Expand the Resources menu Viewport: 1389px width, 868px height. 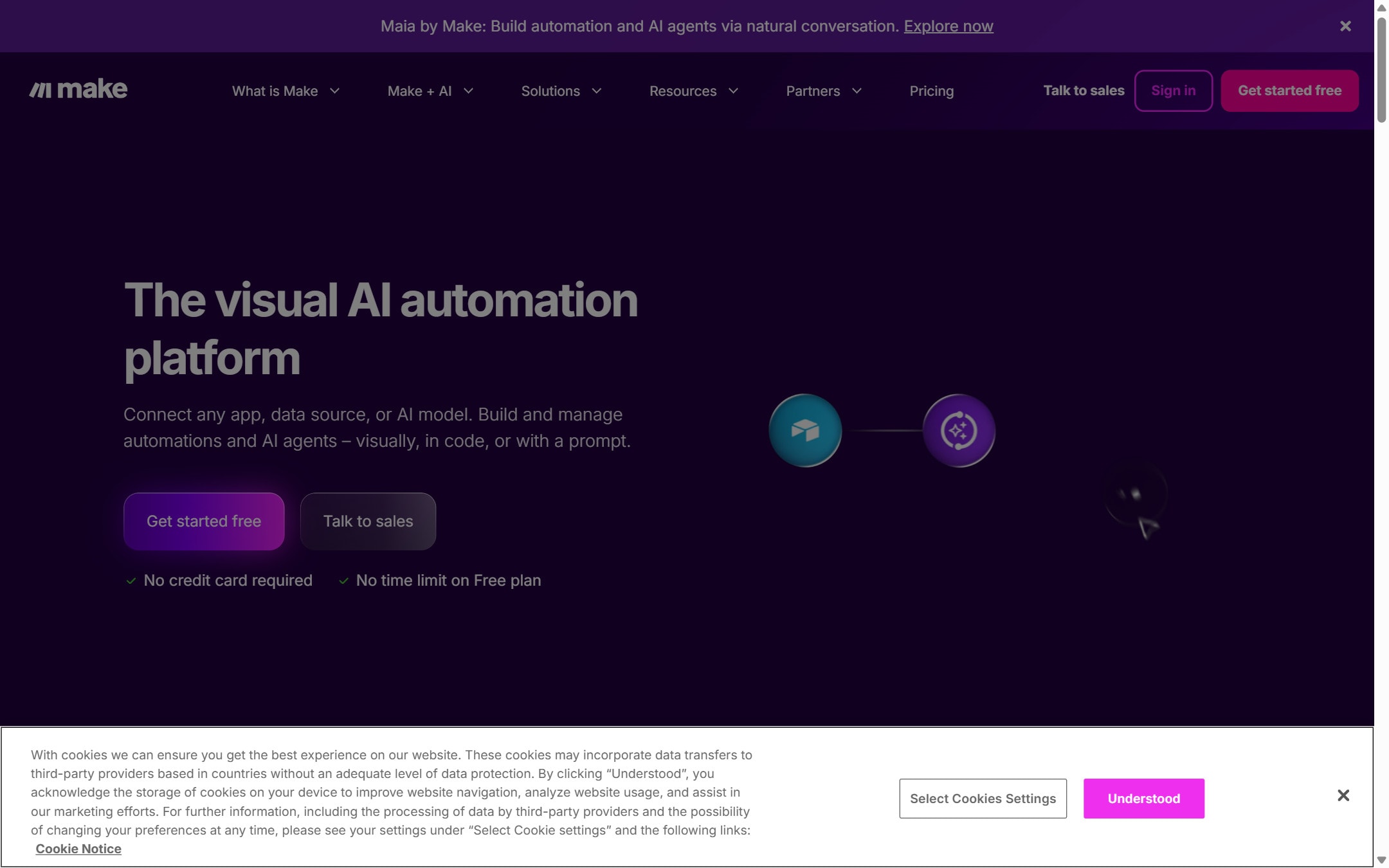point(693,91)
